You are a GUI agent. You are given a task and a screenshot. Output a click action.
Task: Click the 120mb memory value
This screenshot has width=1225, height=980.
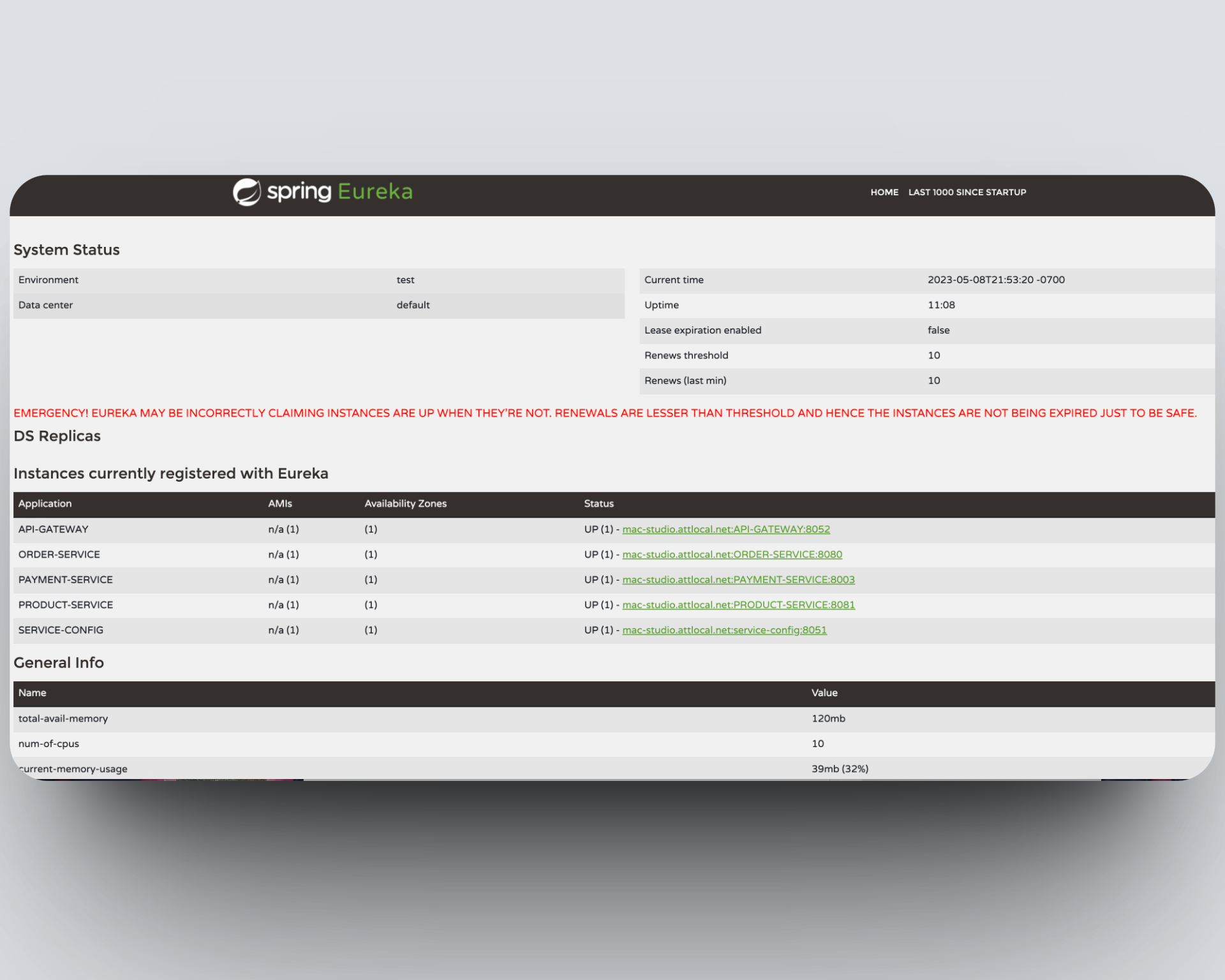click(x=828, y=718)
